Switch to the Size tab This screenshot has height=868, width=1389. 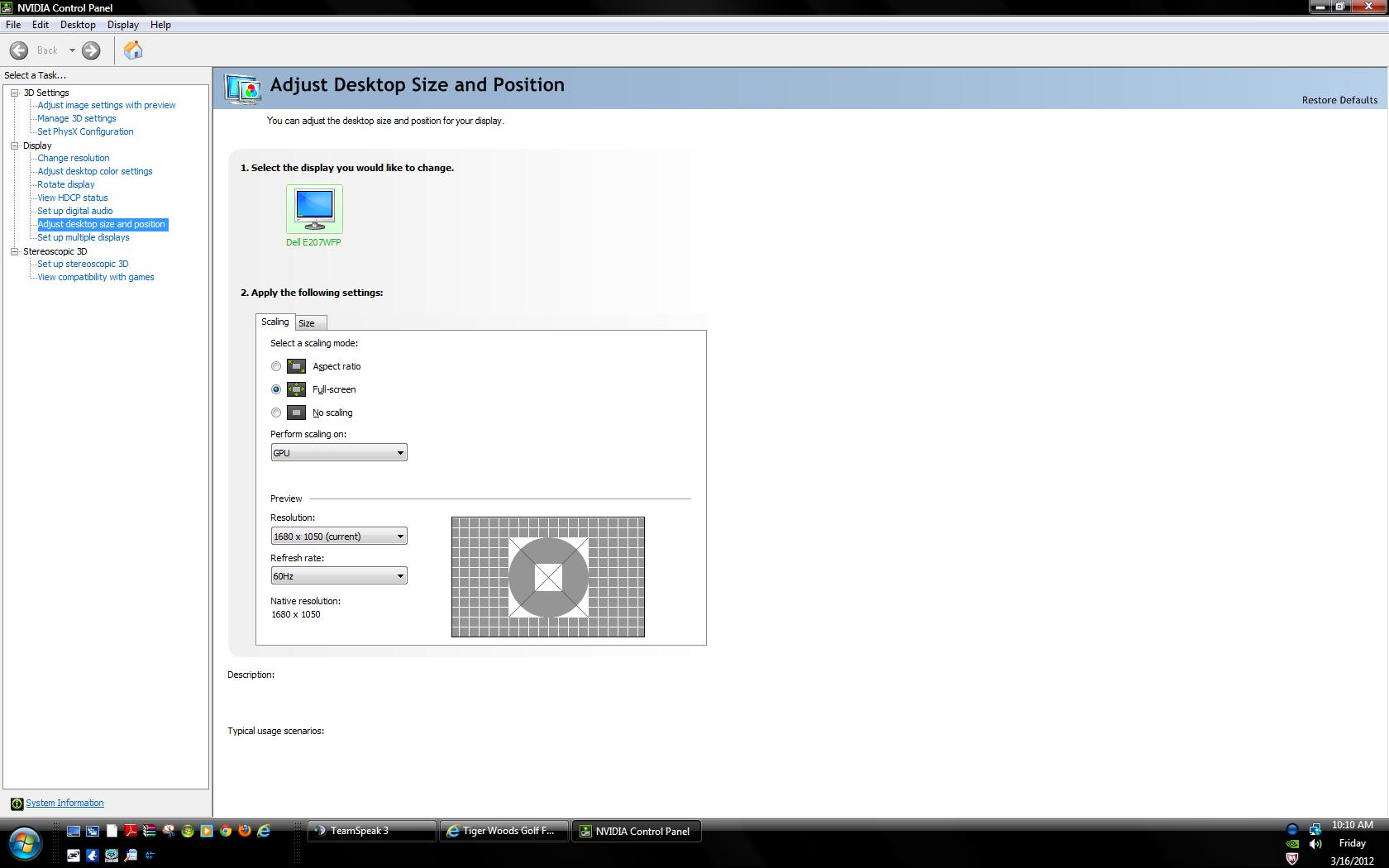pyautogui.click(x=311, y=323)
